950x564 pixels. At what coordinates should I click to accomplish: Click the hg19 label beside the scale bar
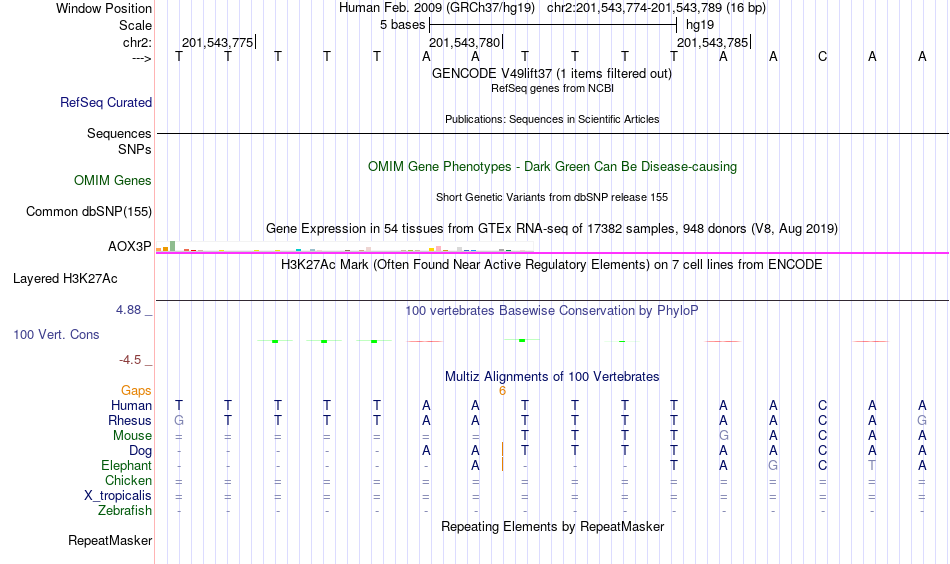click(x=700, y=25)
